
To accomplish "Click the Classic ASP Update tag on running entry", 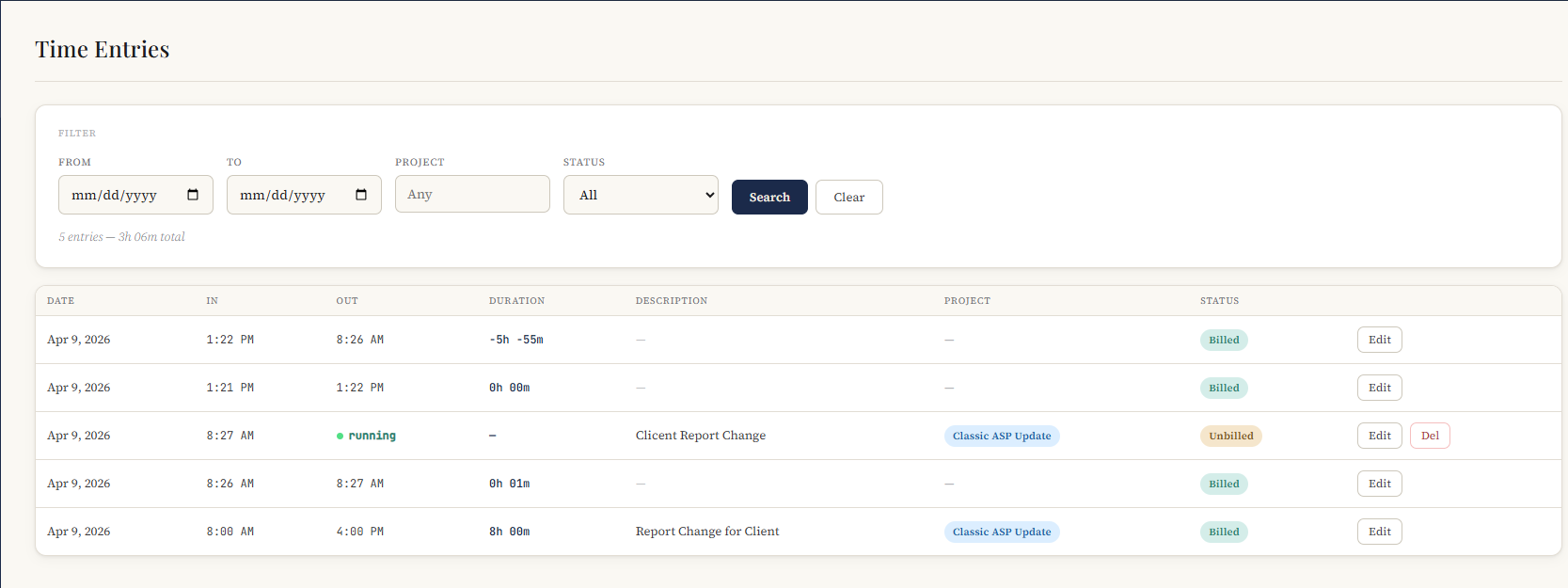I will point(1002,436).
